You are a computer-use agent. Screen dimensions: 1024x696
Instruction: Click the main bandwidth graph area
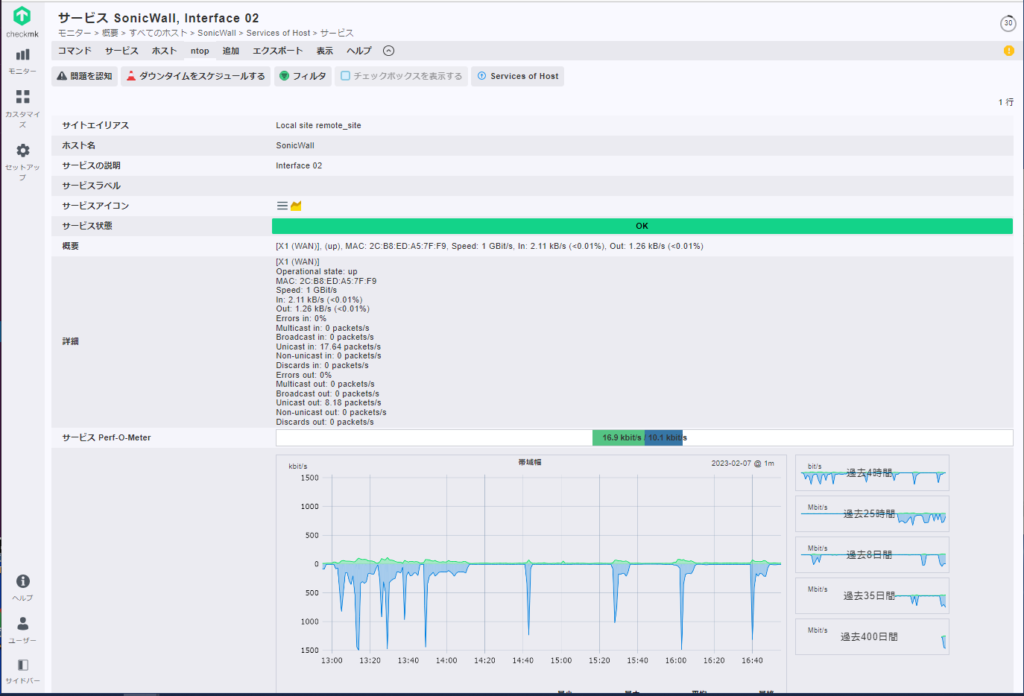(x=551, y=563)
